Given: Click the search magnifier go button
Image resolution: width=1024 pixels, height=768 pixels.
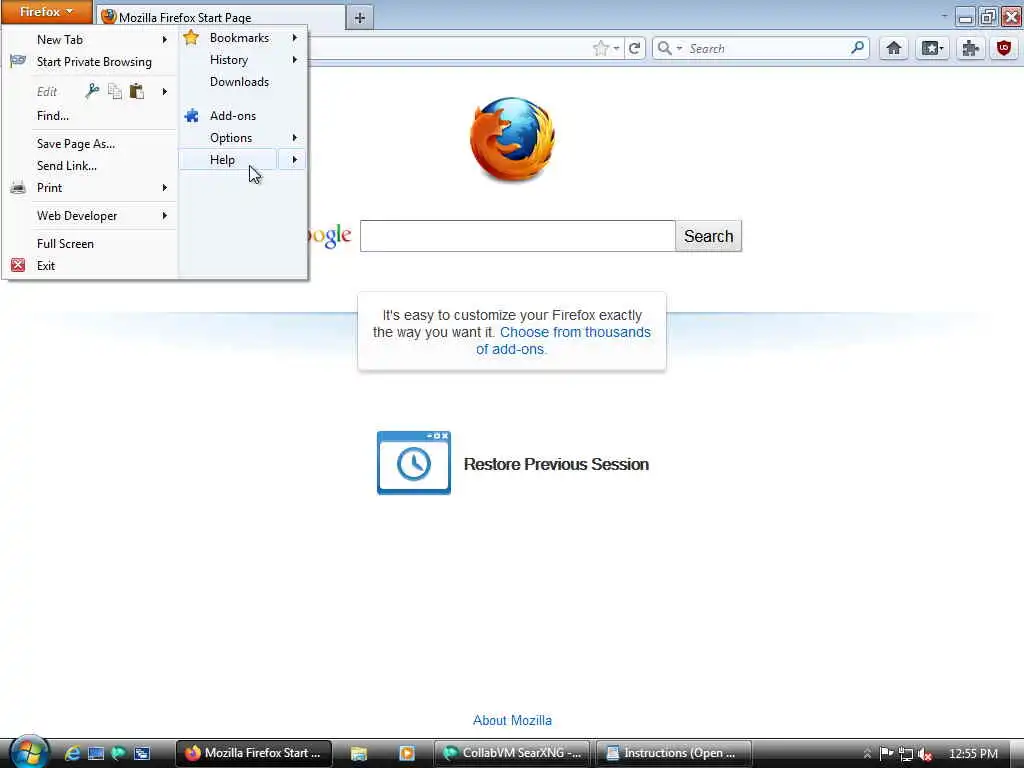Looking at the screenshot, I should pos(857,48).
